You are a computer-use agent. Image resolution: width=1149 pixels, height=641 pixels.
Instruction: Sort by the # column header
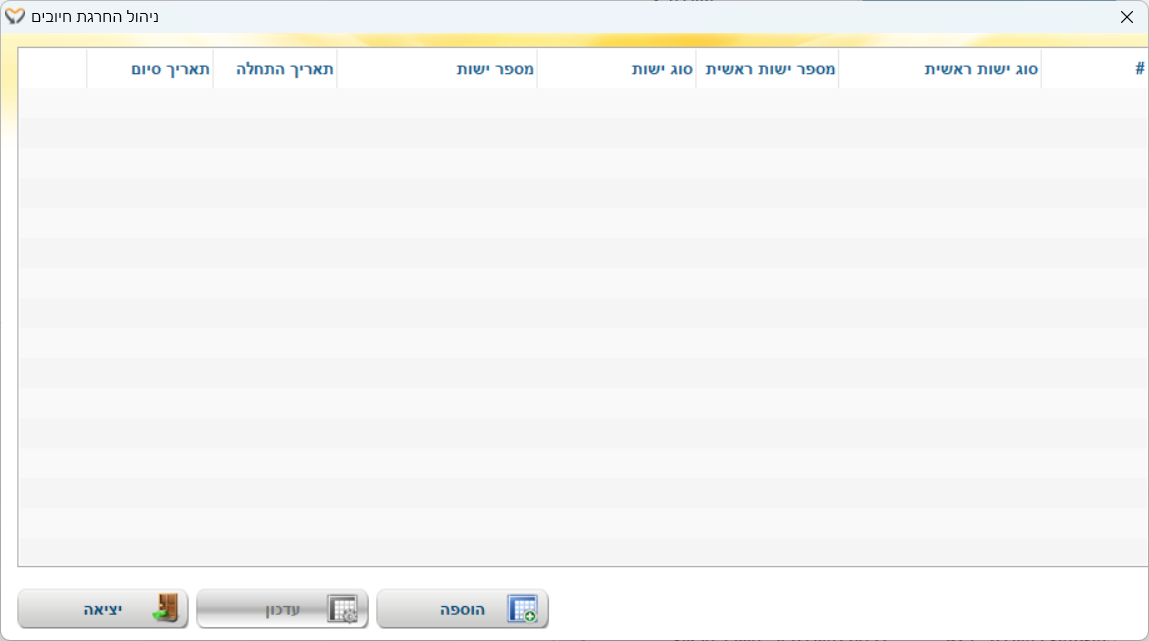(1139, 69)
